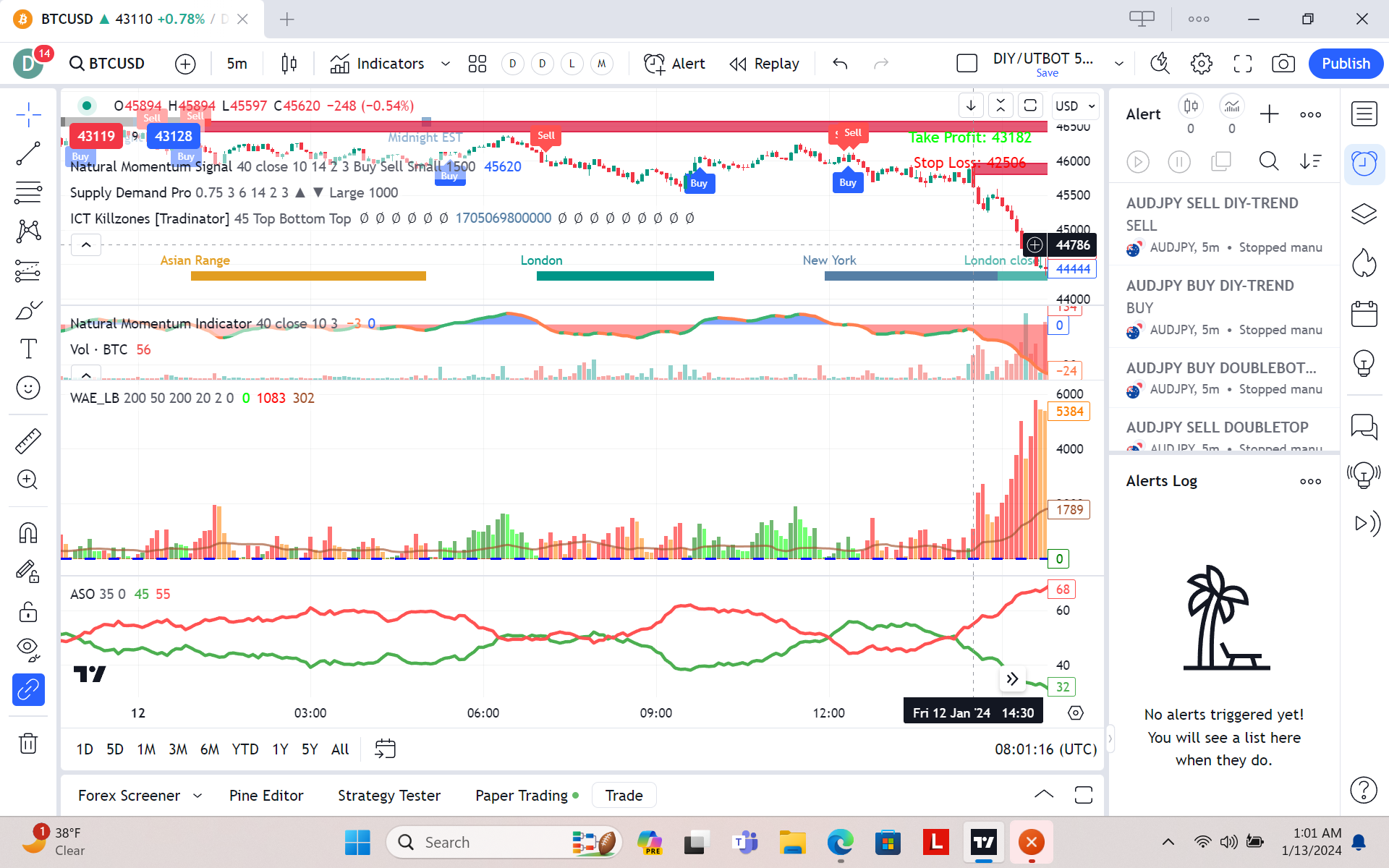Collapse the momentum pane legend
Screen dimensions: 1389x868
[86, 374]
